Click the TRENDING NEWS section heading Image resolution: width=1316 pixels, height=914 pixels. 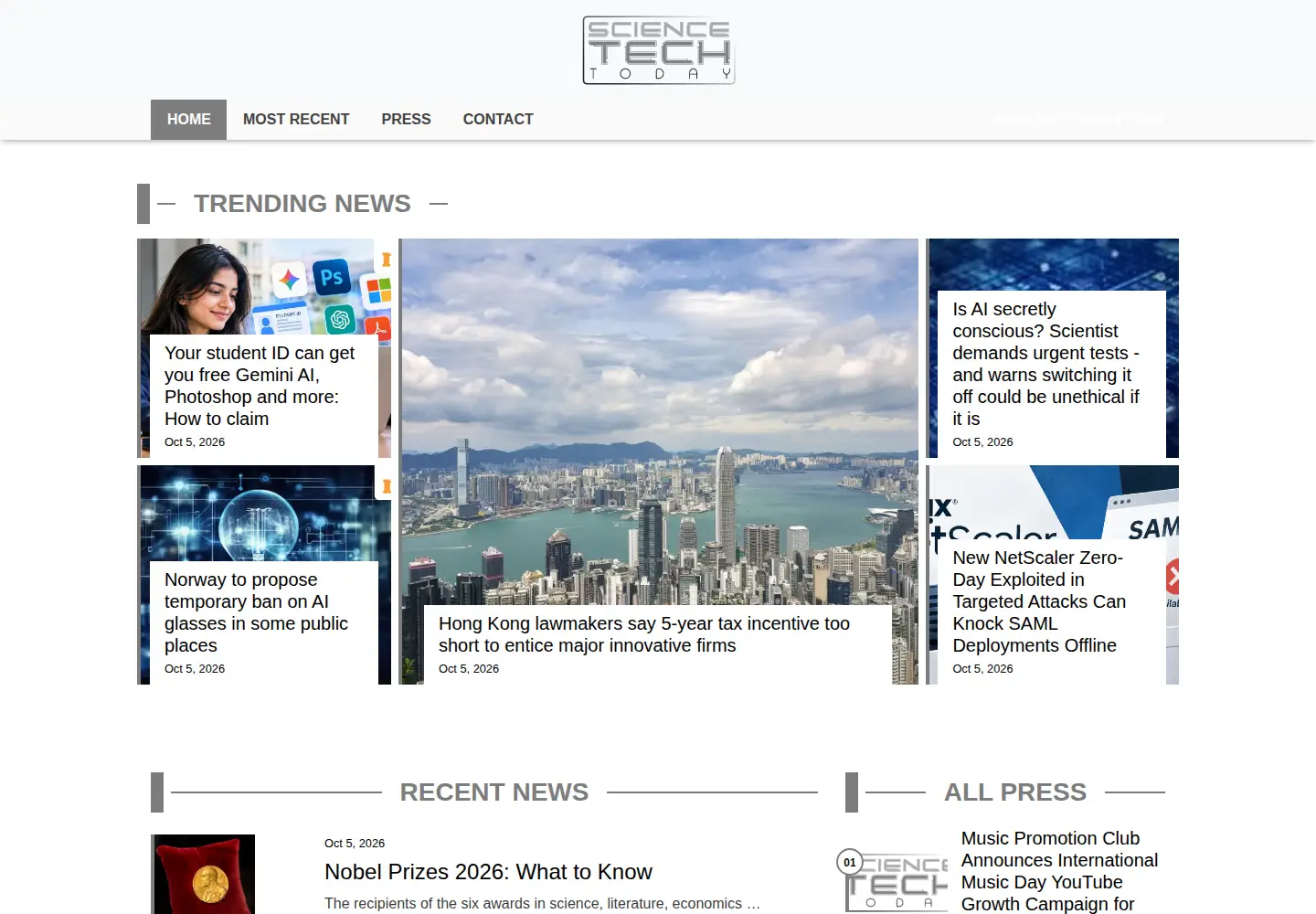302,204
